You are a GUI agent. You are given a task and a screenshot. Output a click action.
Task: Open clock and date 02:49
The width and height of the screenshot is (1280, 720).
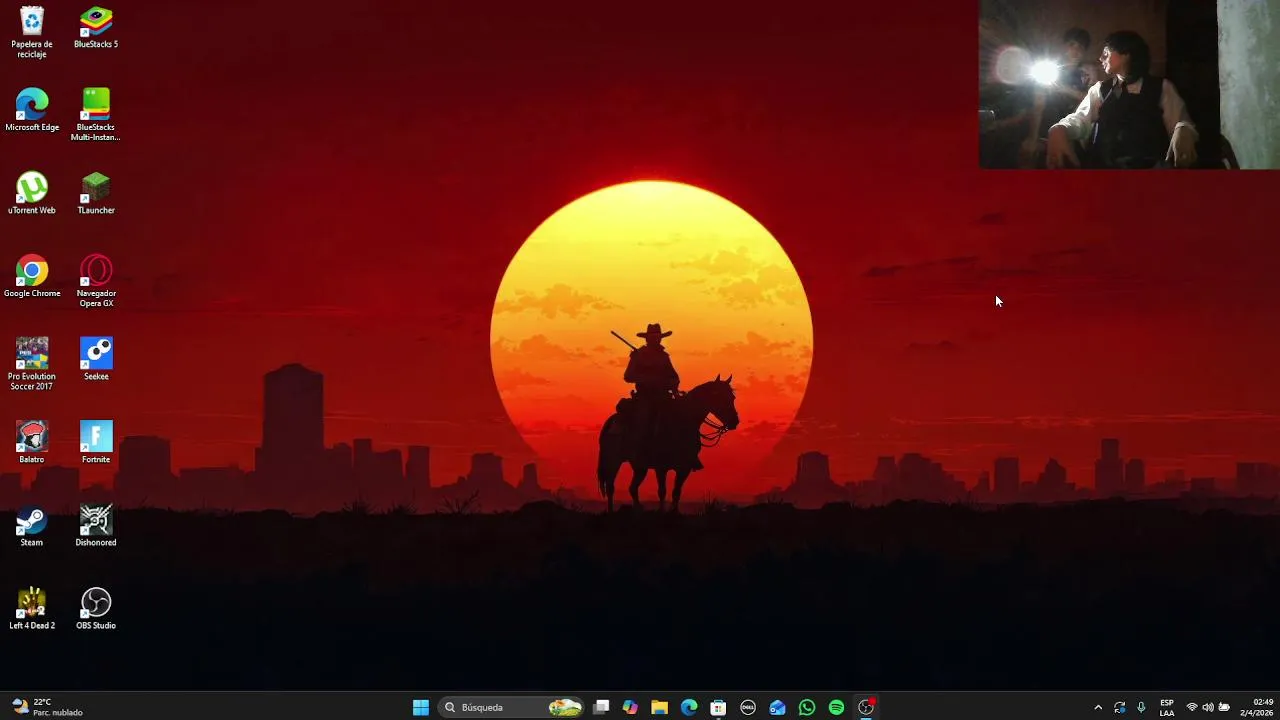(1257, 707)
